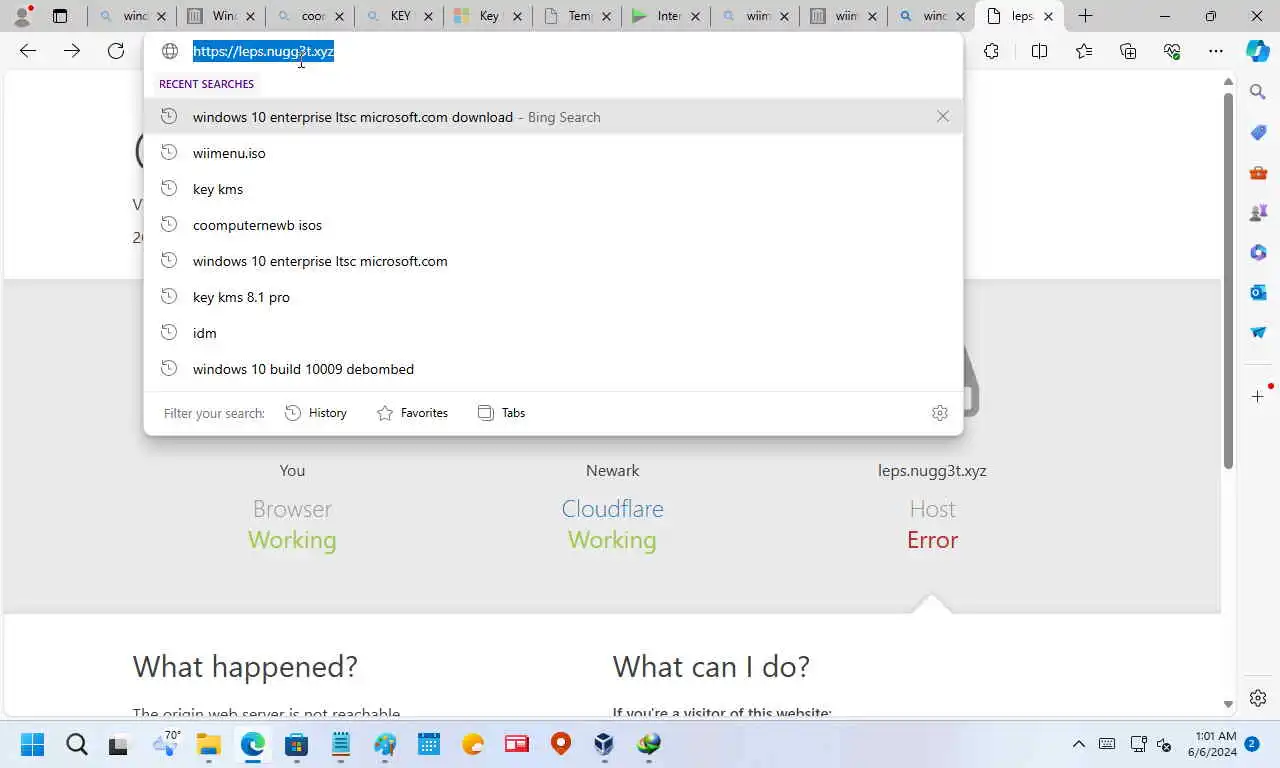Select 'windows 10 enterprise ltsc microsoft.com download' suggestion
The image size is (1280, 768).
tap(553, 117)
